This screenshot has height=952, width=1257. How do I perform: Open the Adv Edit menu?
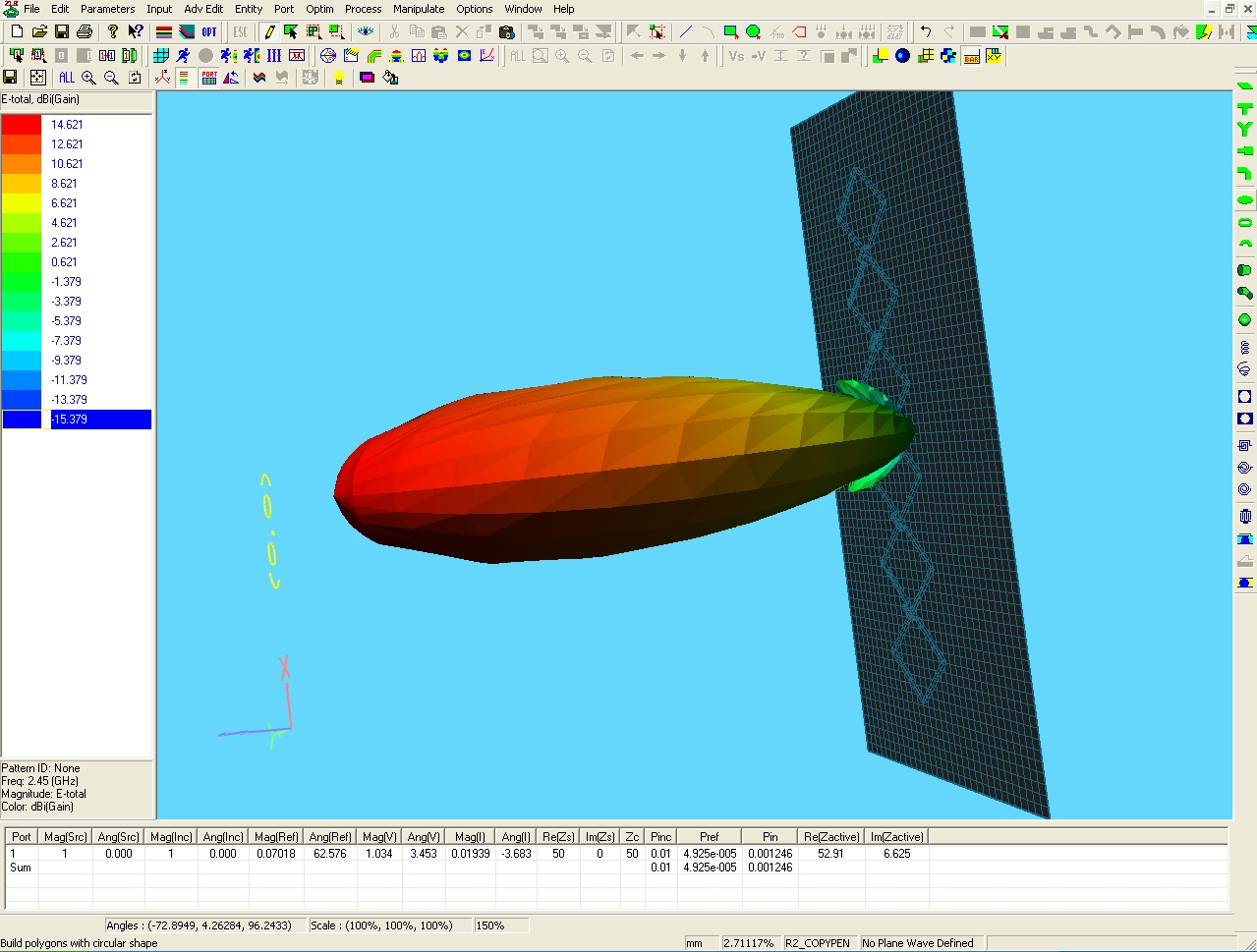203,9
